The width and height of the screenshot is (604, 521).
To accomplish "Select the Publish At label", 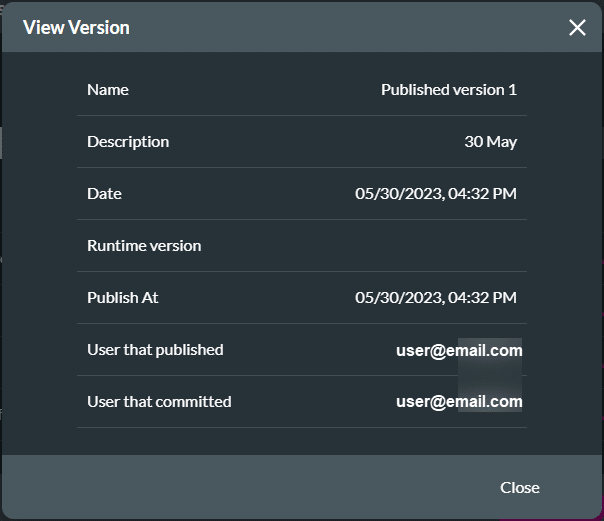I will click(x=123, y=298).
